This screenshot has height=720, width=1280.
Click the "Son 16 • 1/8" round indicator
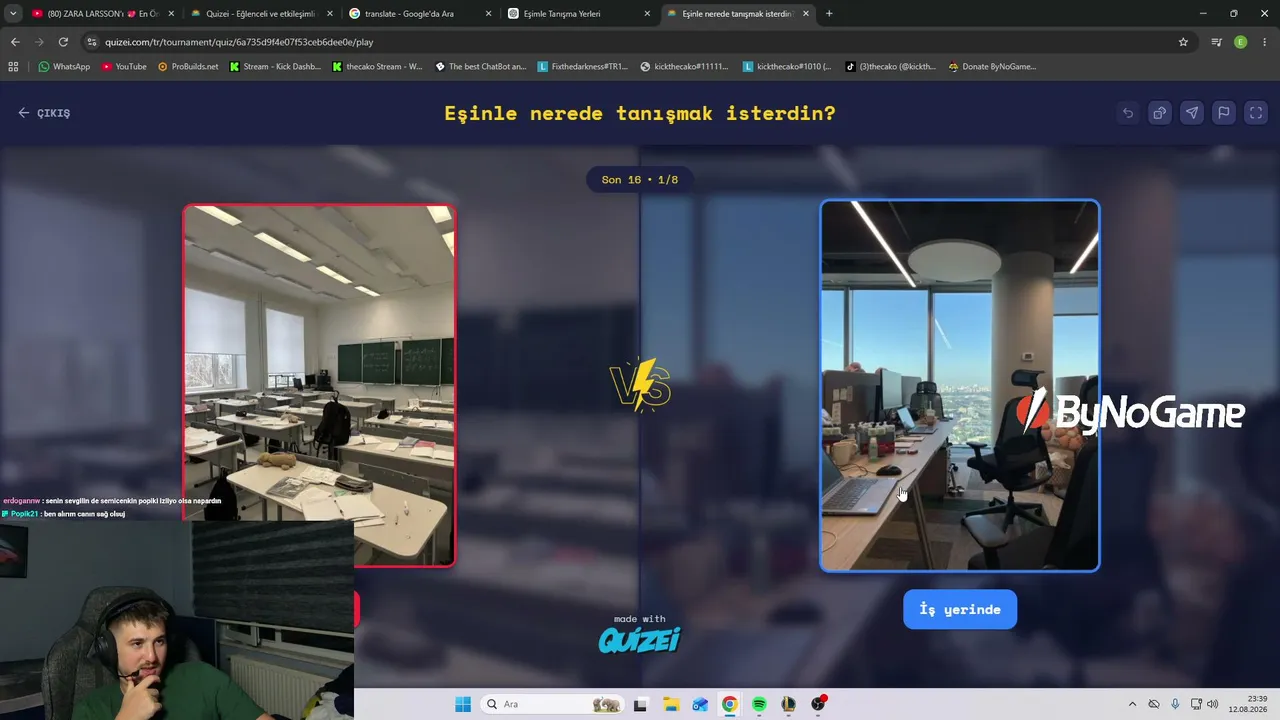tap(640, 180)
